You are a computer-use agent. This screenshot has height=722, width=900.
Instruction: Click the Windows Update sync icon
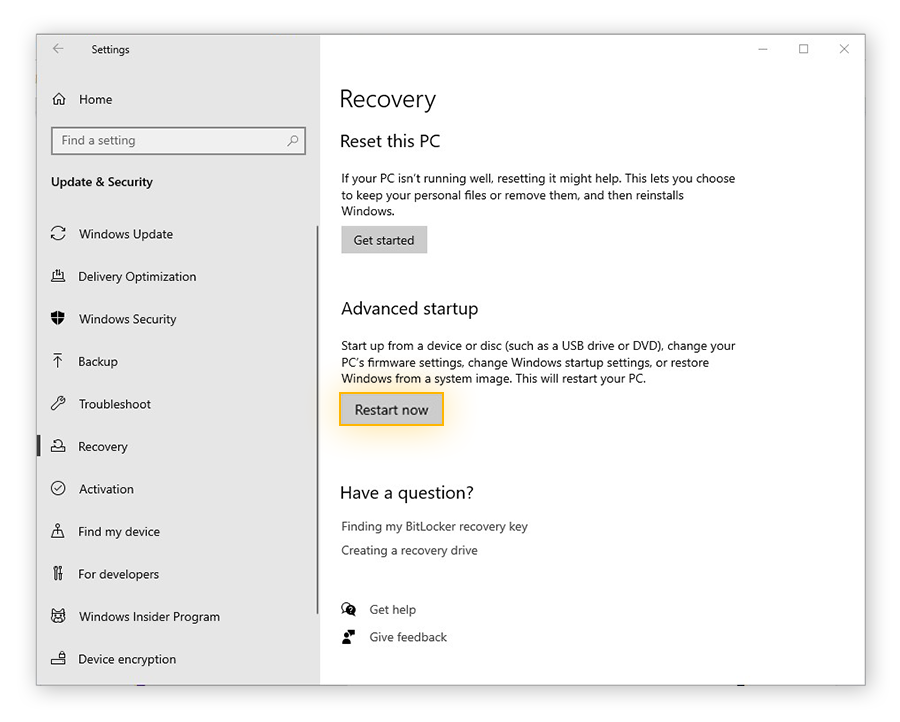(x=58, y=234)
